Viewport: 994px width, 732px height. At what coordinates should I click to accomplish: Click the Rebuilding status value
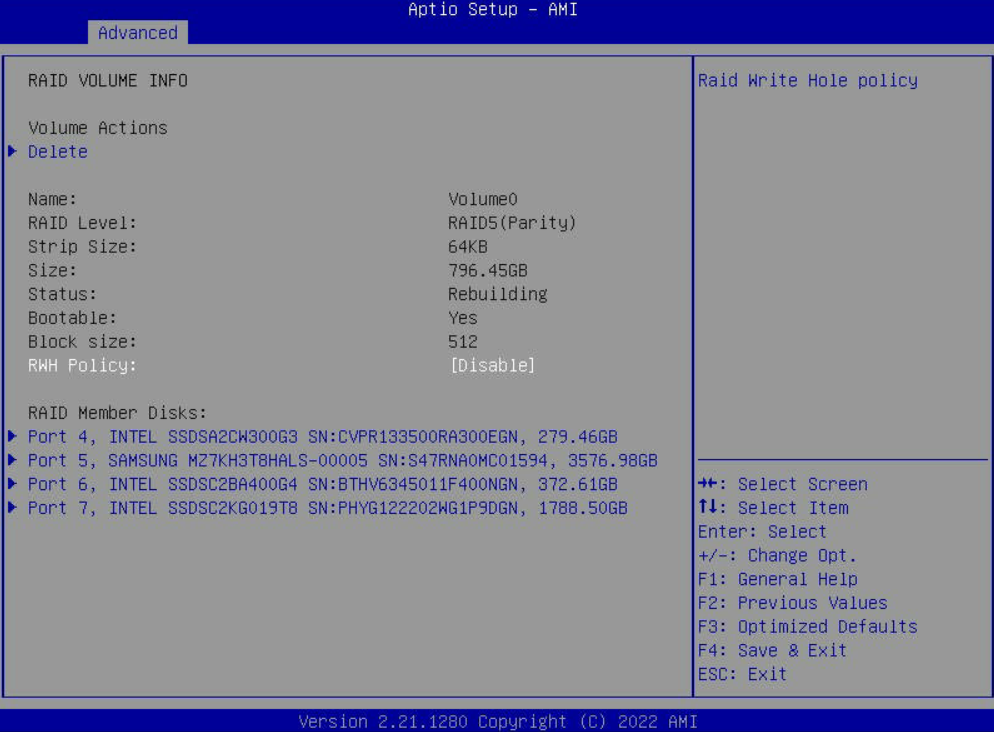[498, 295]
